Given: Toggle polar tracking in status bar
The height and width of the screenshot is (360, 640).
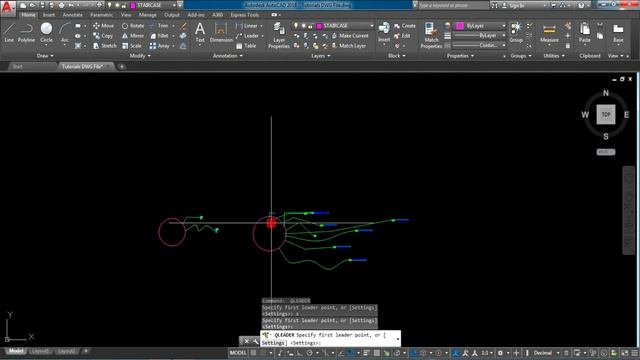Looking at the screenshot, I should tap(309, 353).
